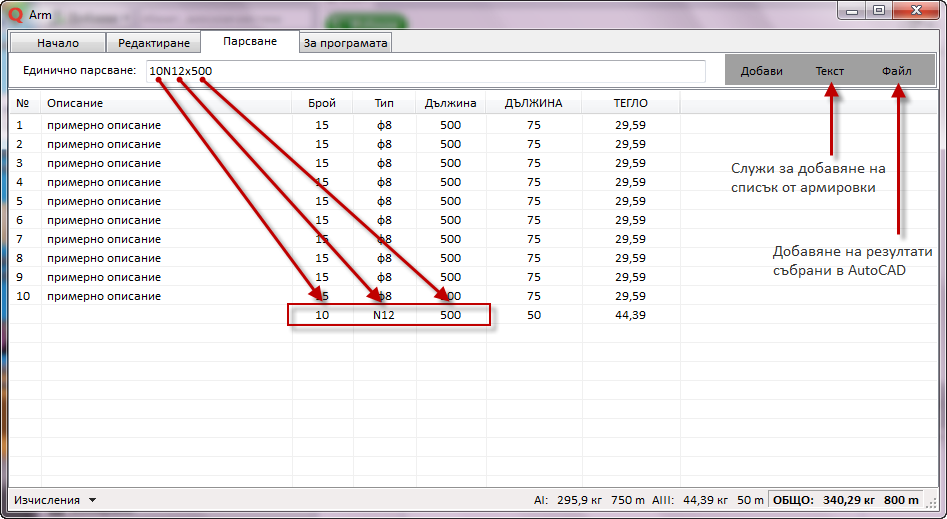Click the weight value 44,39 in last row

click(x=630, y=315)
